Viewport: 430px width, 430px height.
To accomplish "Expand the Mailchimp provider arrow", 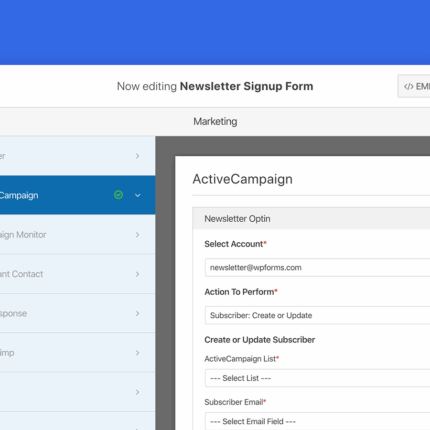I will click(x=137, y=353).
